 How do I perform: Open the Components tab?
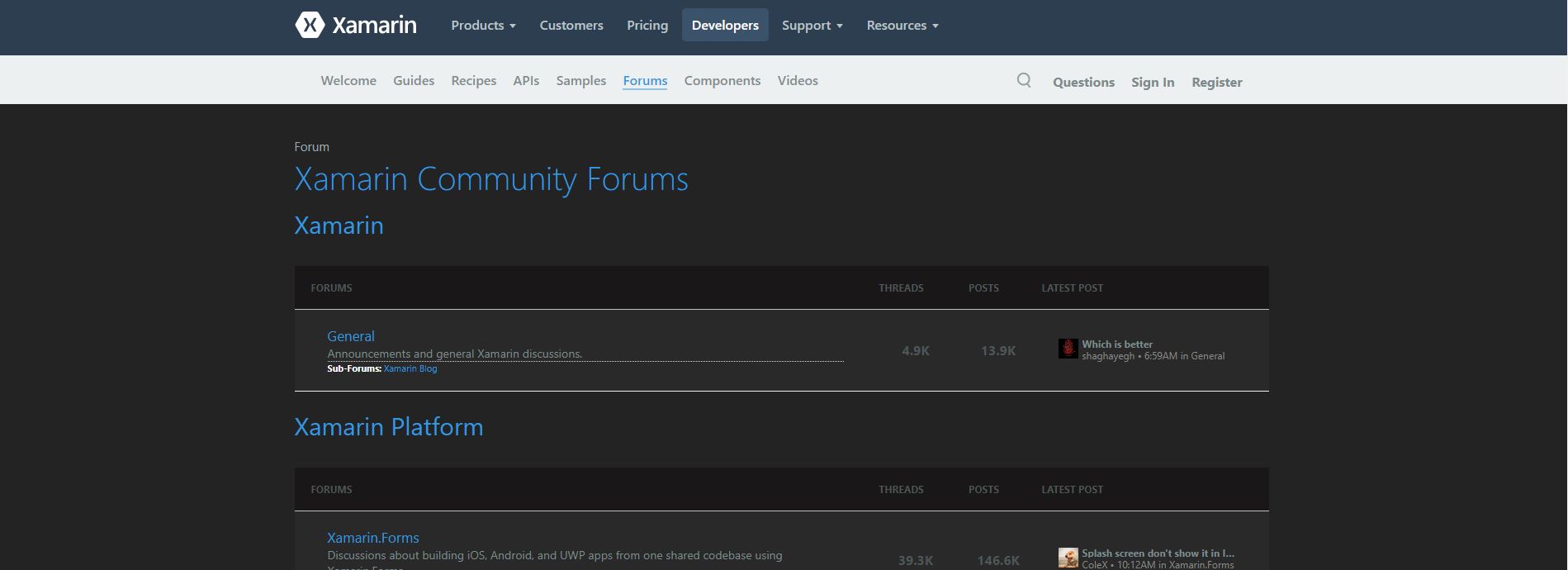coord(722,81)
